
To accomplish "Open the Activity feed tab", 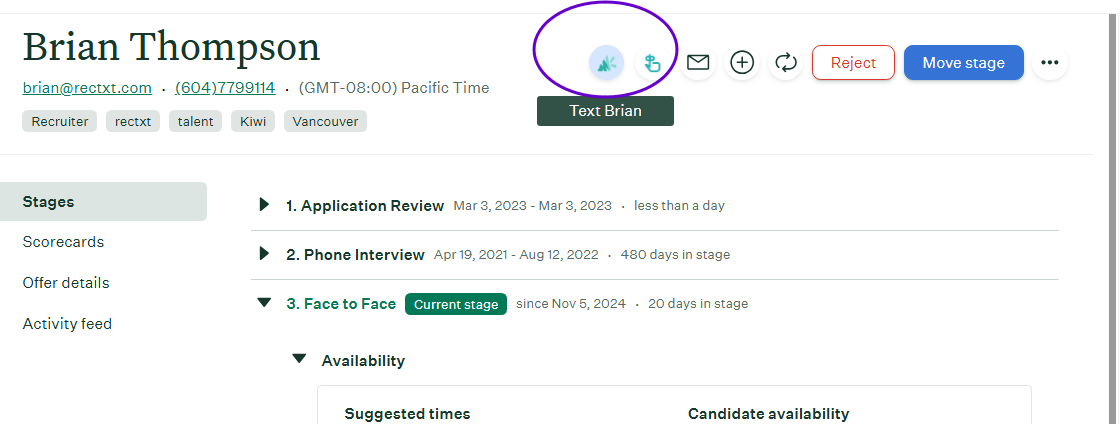I will point(67,324).
